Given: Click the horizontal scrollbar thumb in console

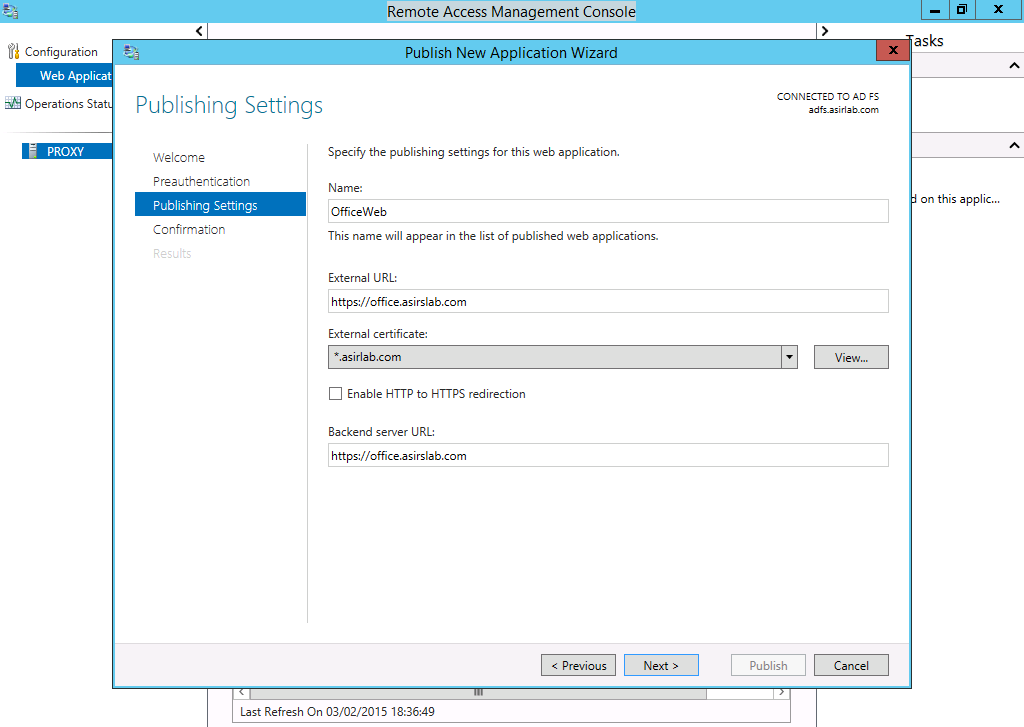Looking at the screenshot, I should [478, 692].
